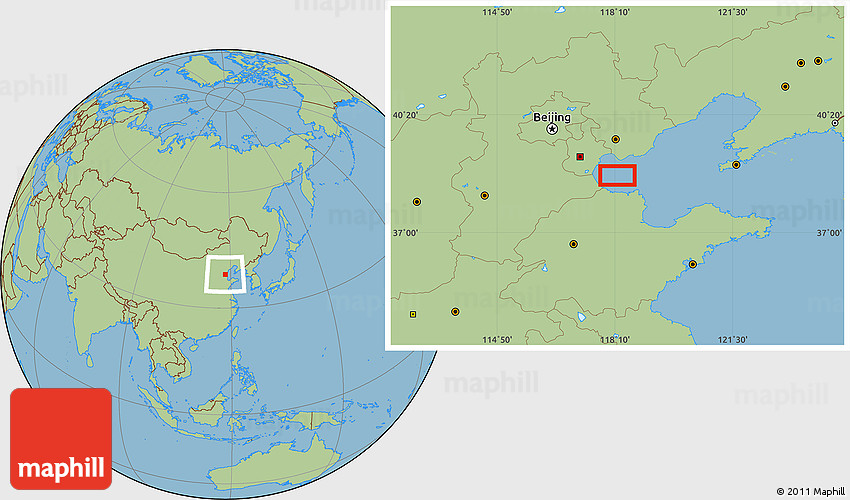
Task: Click the northeasternmost city dot on the map
Action: (818, 61)
